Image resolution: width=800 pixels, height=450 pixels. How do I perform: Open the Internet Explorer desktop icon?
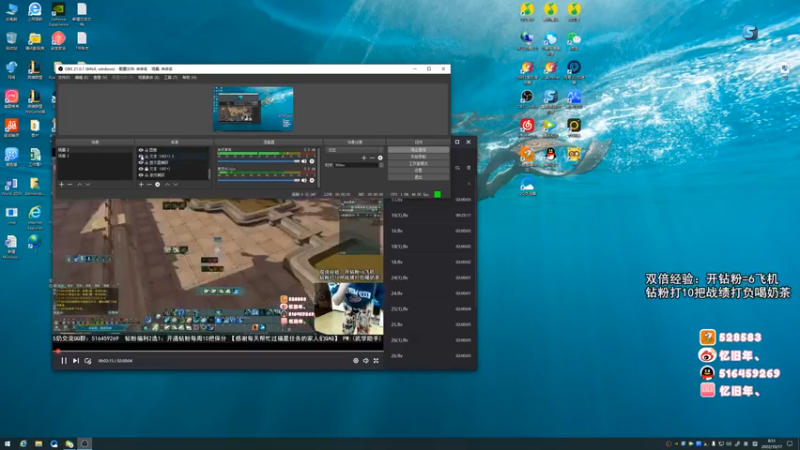tap(35, 214)
